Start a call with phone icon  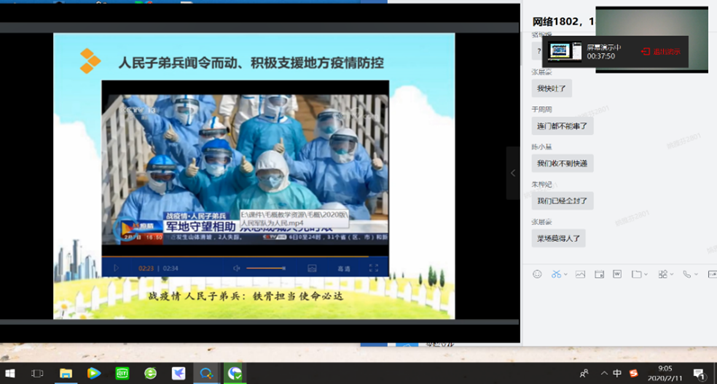pyautogui.click(x=686, y=274)
